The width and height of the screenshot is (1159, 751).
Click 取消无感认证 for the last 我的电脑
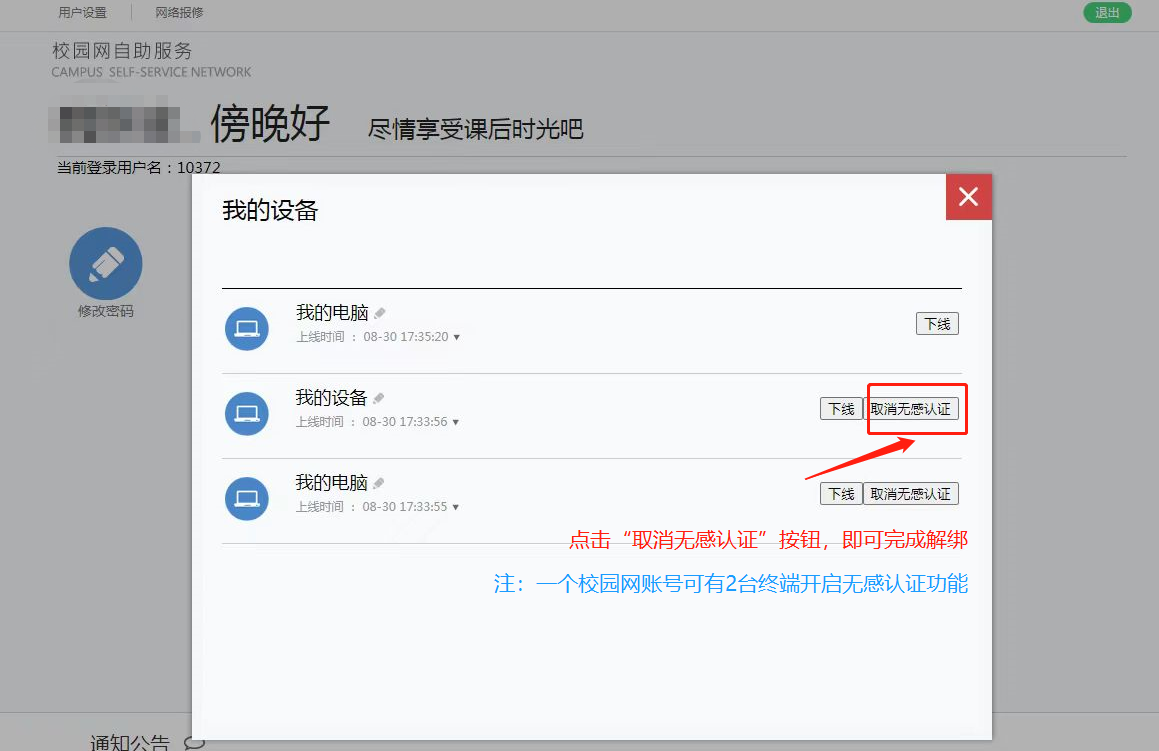[x=911, y=494]
